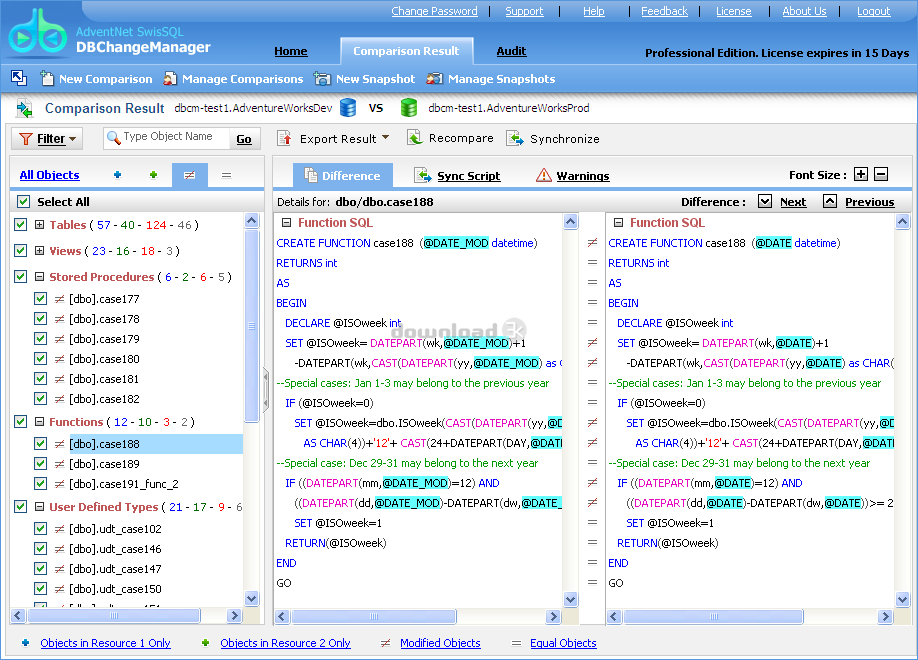Go to the Home tab
Image resolution: width=918 pixels, height=660 pixels.
point(291,52)
